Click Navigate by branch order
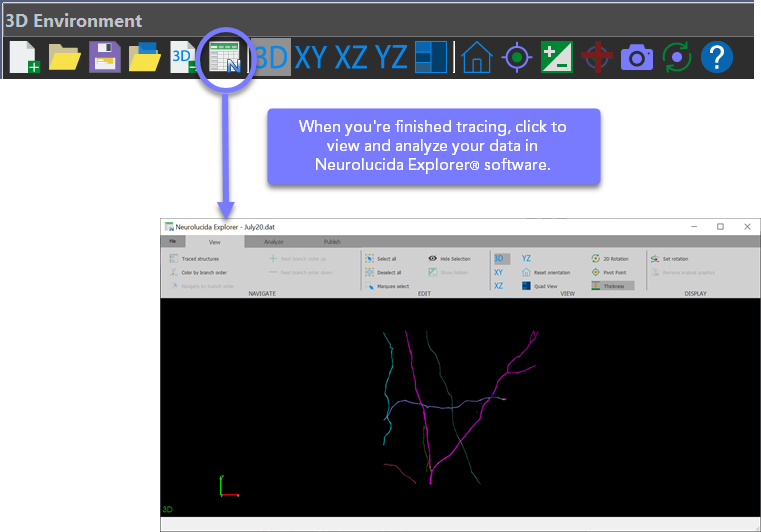The height and width of the screenshot is (532, 761). [x=202, y=286]
